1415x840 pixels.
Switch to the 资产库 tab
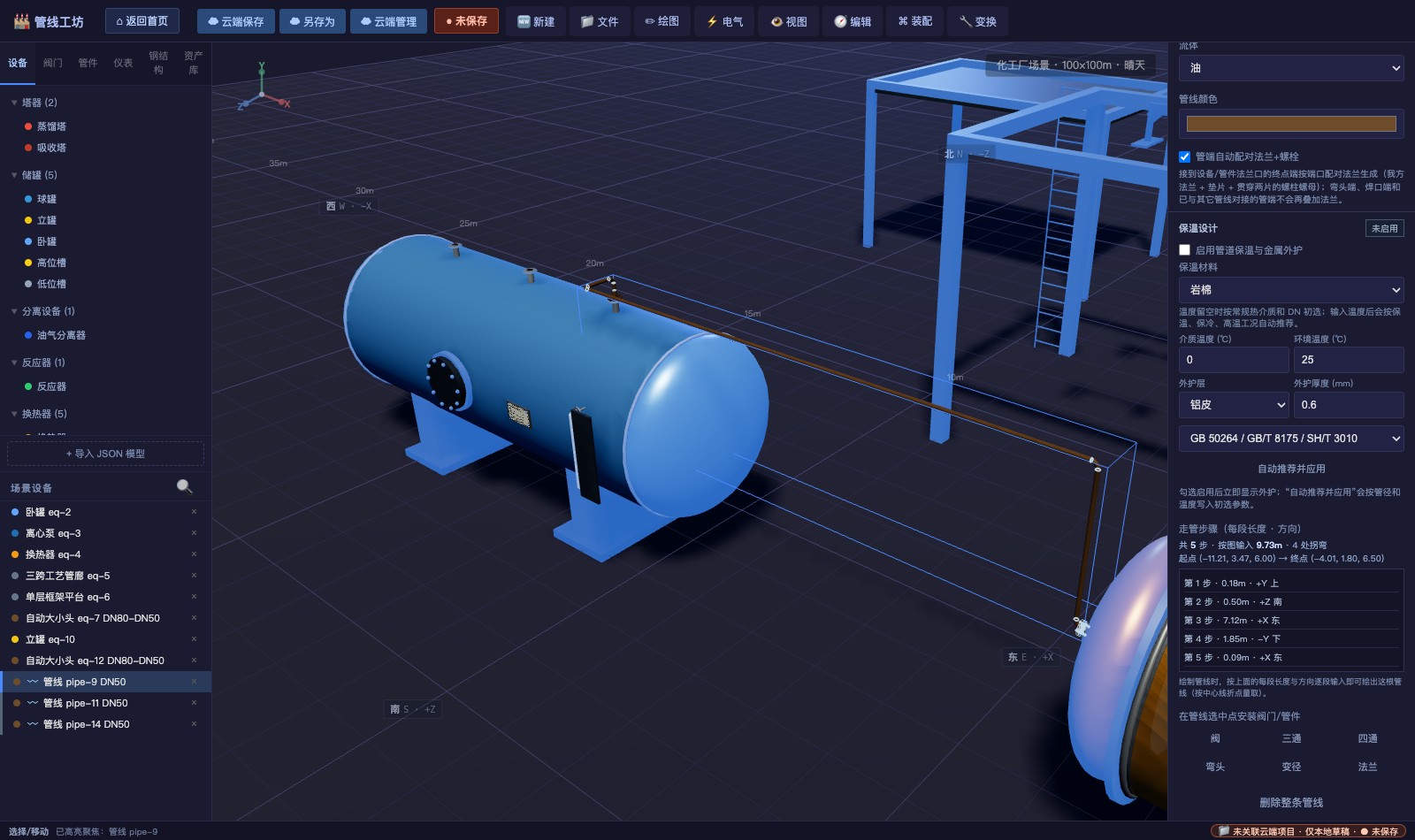coord(194,63)
